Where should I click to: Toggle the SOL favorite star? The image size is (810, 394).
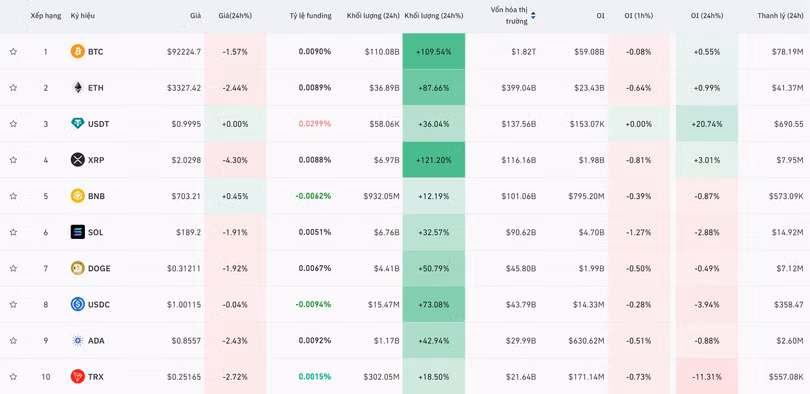[13, 232]
